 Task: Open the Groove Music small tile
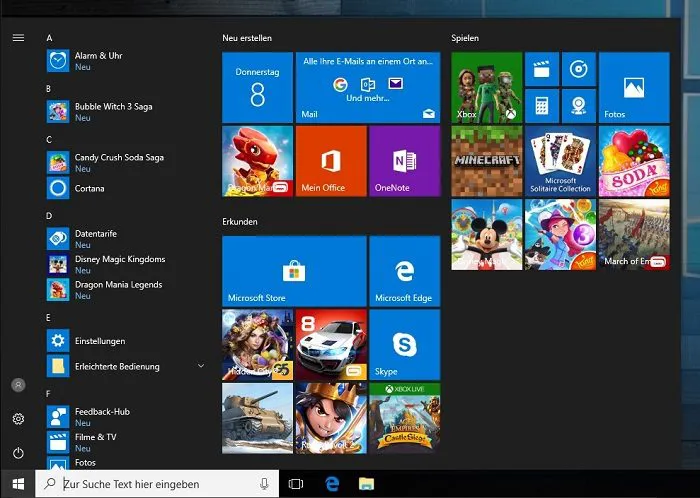579,69
